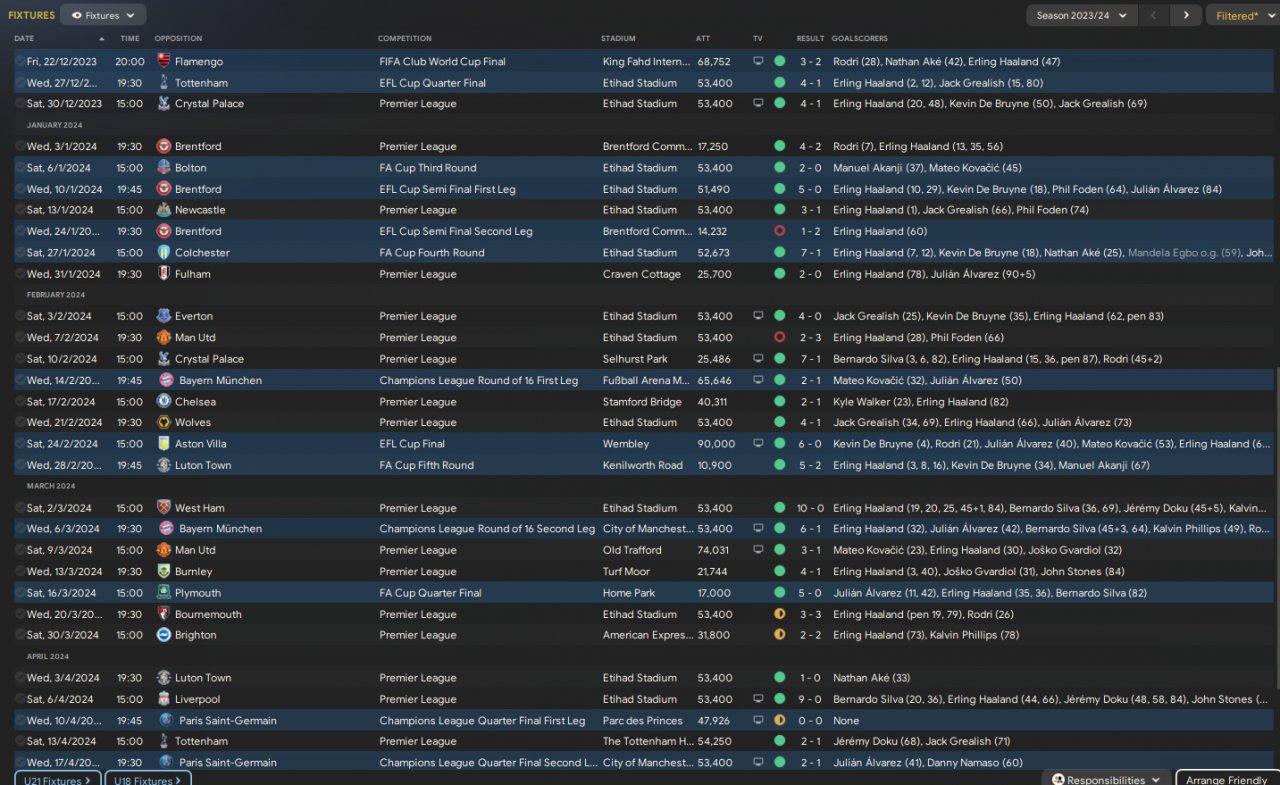
Task: Toggle the check circle on the Bolton row
Action: 19,168
